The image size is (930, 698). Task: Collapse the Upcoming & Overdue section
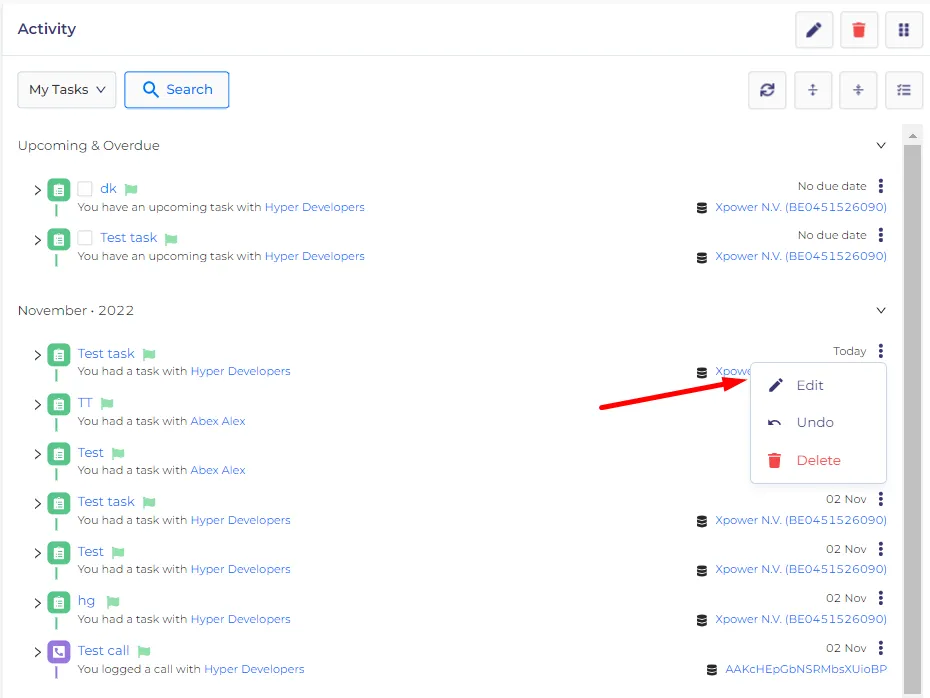click(881, 146)
